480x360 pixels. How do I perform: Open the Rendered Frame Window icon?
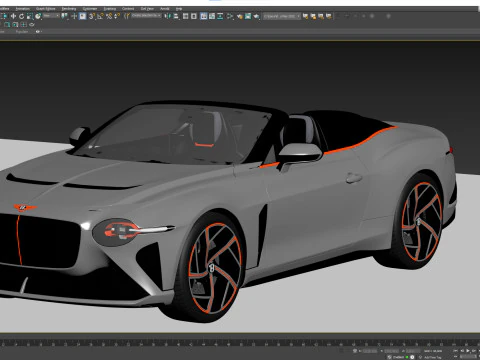click(248, 16)
